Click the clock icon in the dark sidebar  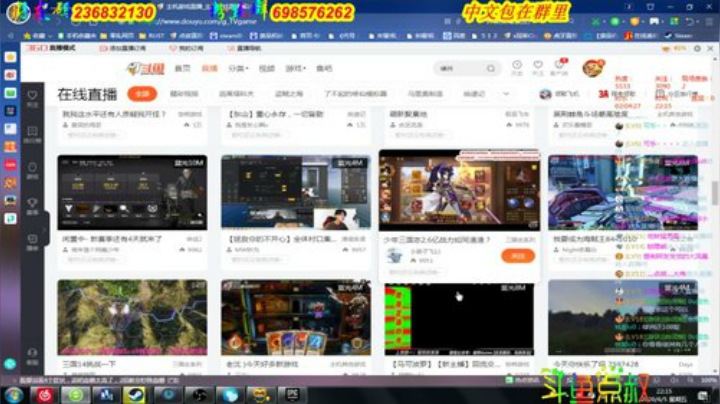[32, 167]
